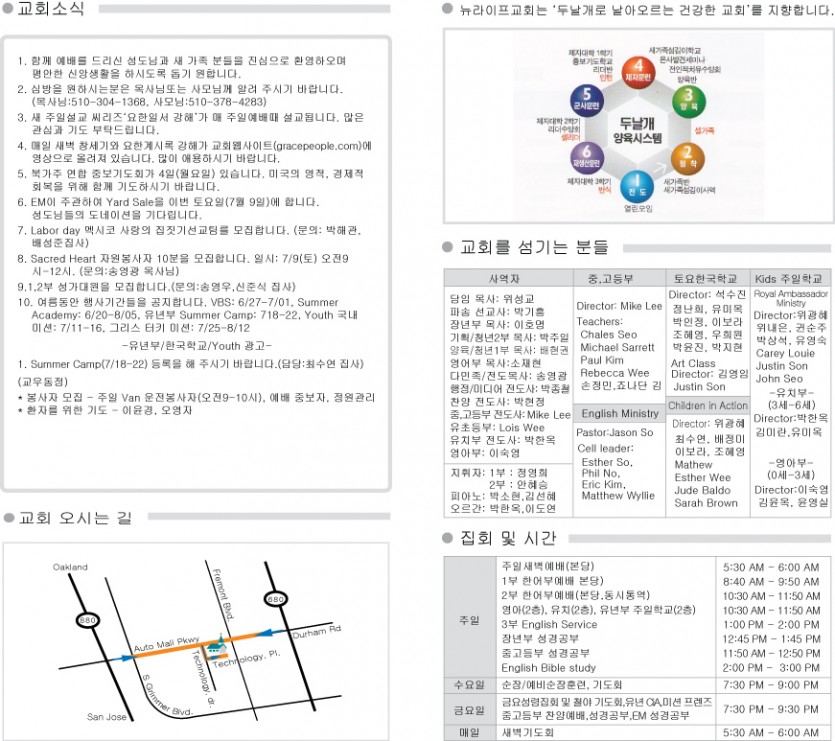
Task: Click the Oakland label on the map
Action: [70, 567]
